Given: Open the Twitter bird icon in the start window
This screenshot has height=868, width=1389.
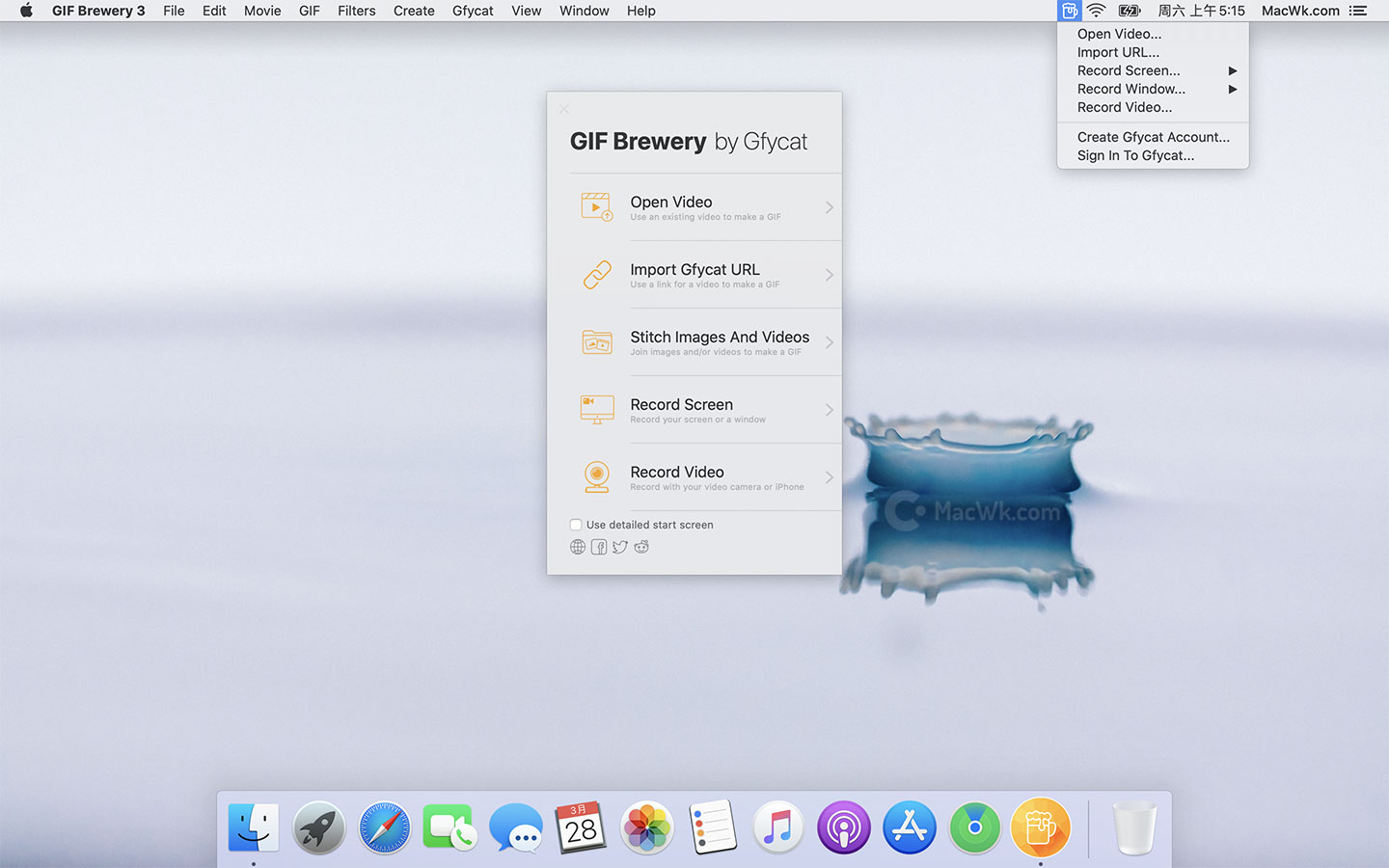Looking at the screenshot, I should (x=620, y=547).
